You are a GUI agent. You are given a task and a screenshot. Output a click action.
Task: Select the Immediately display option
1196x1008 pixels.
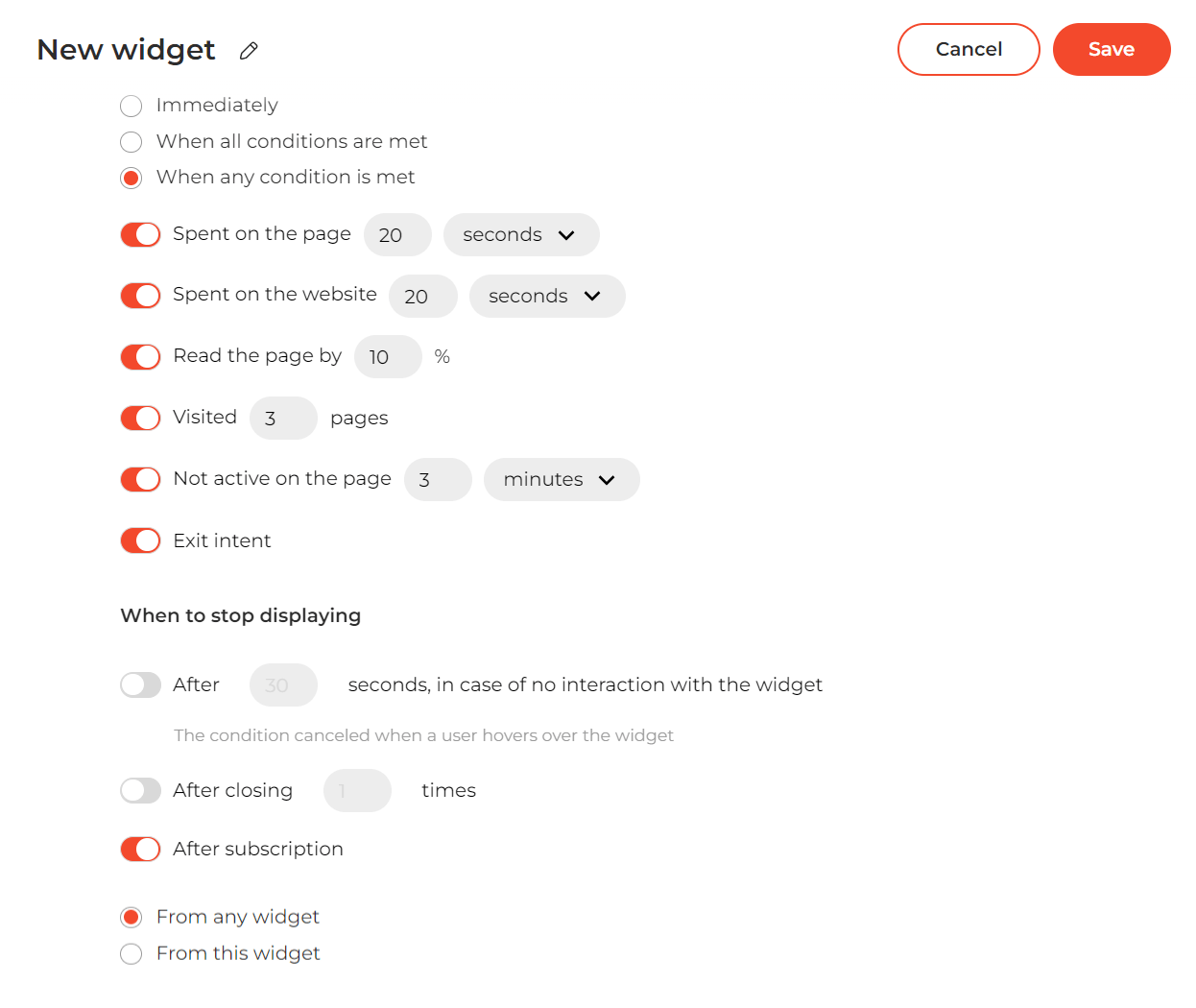point(131,106)
